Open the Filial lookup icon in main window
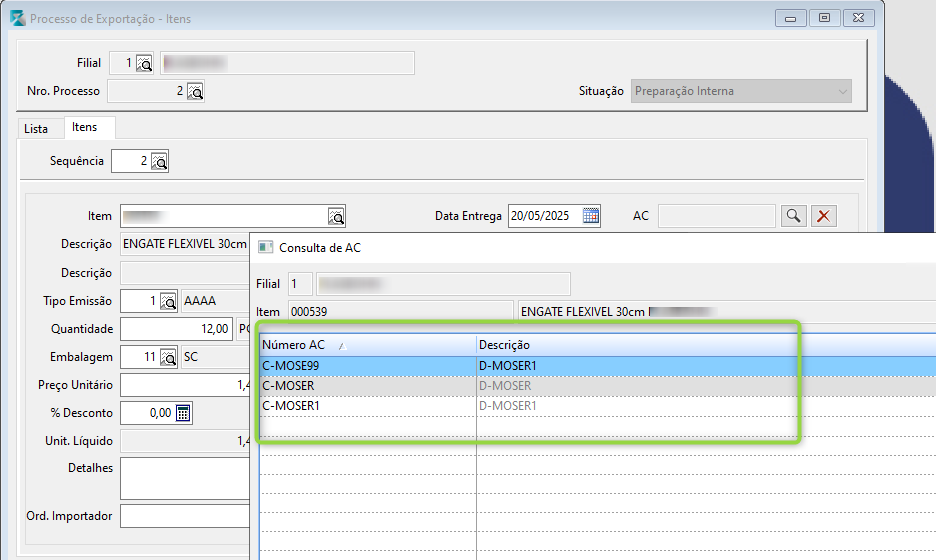 144,63
